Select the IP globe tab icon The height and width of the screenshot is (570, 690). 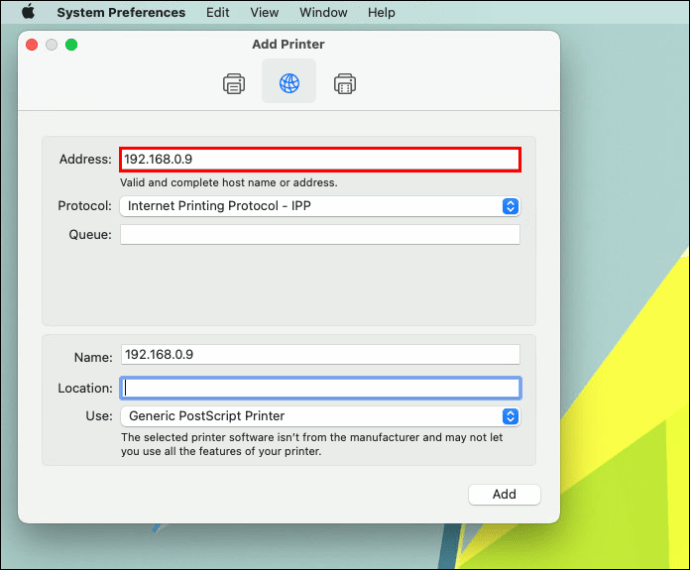289,84
